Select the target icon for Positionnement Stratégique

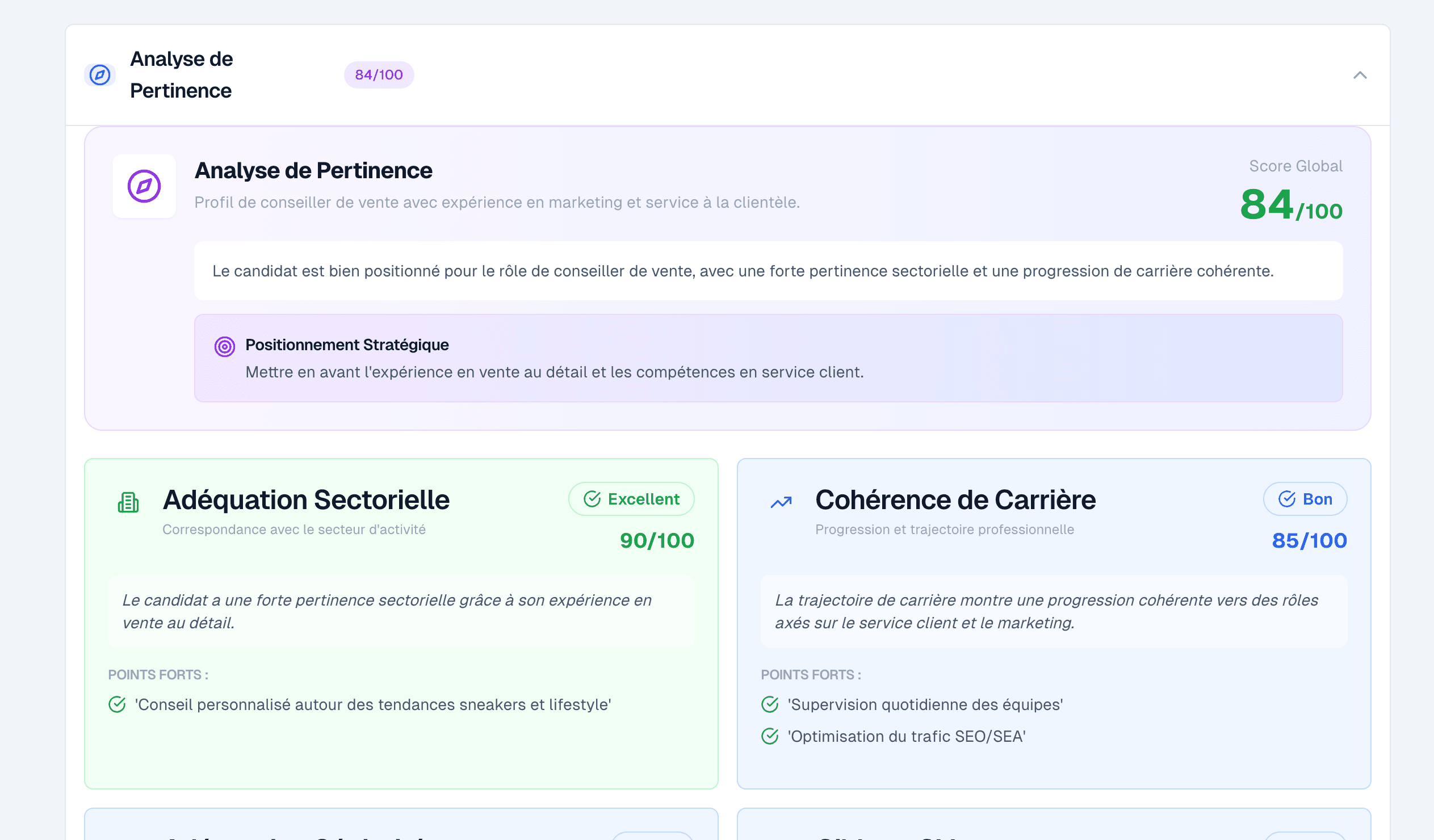(x=225, y=346)
